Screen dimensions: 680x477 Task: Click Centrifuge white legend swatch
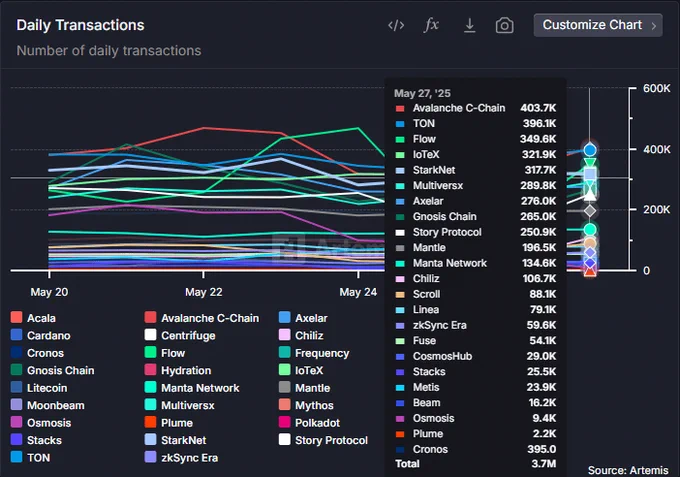(x=150, y=335)
